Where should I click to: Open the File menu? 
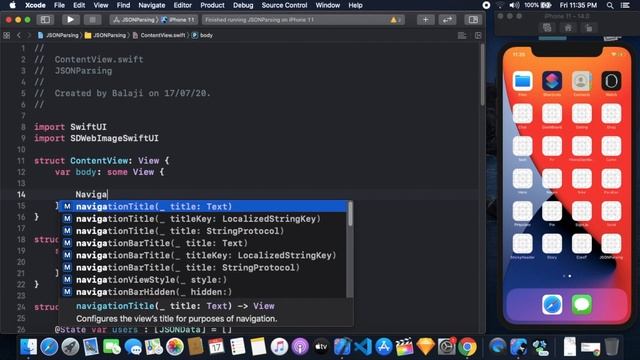pyautogui.click(x=59, y=5)
